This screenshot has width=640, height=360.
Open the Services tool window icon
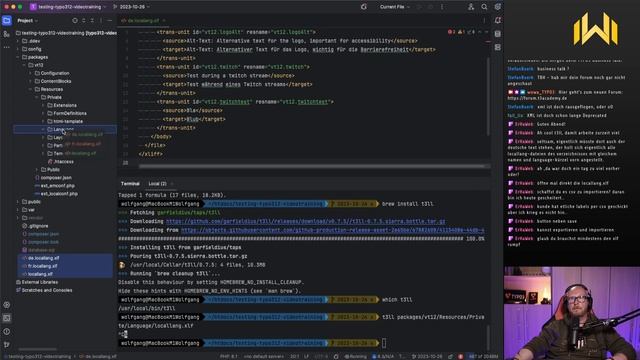pos(7,305)
